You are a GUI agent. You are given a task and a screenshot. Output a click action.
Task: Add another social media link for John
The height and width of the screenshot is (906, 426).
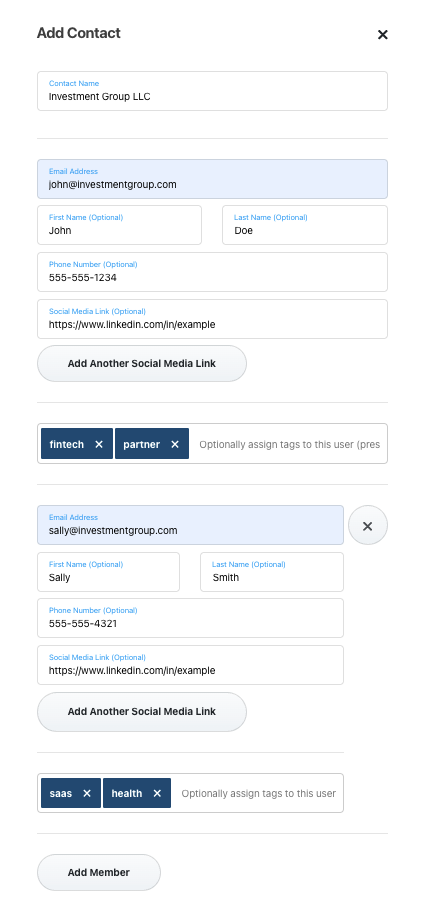click(142, 363)
